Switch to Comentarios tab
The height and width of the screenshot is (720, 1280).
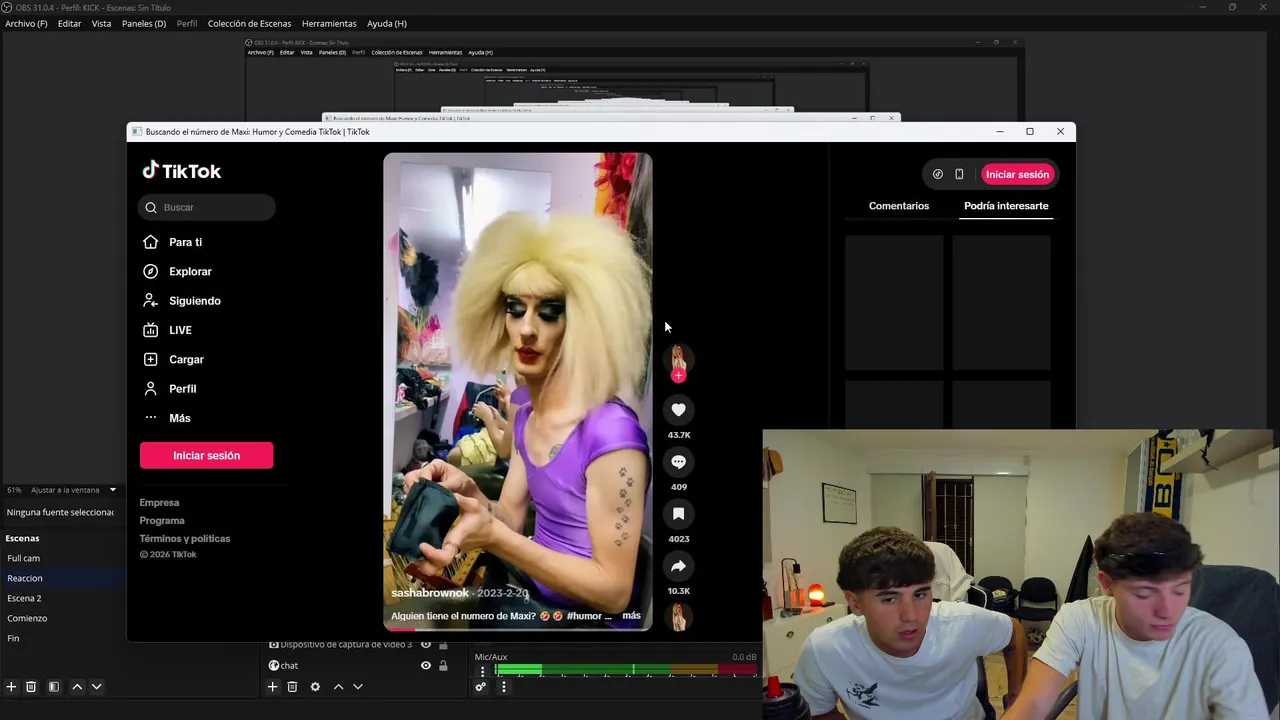899,206
